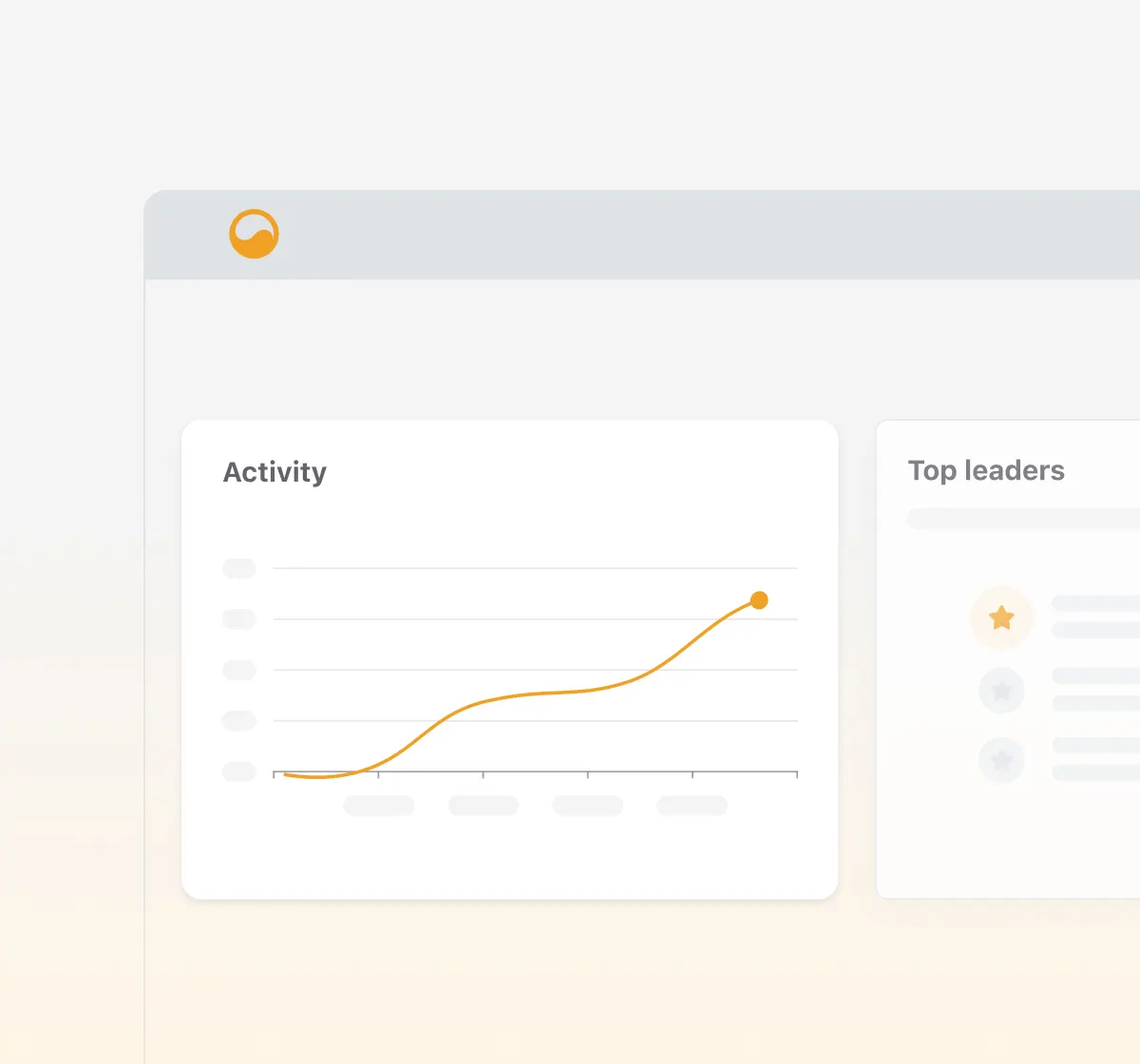Click the middle y-axis label placeholder
The height and width of the screenshot is (1064, 1140).
[x=239, y=670]
